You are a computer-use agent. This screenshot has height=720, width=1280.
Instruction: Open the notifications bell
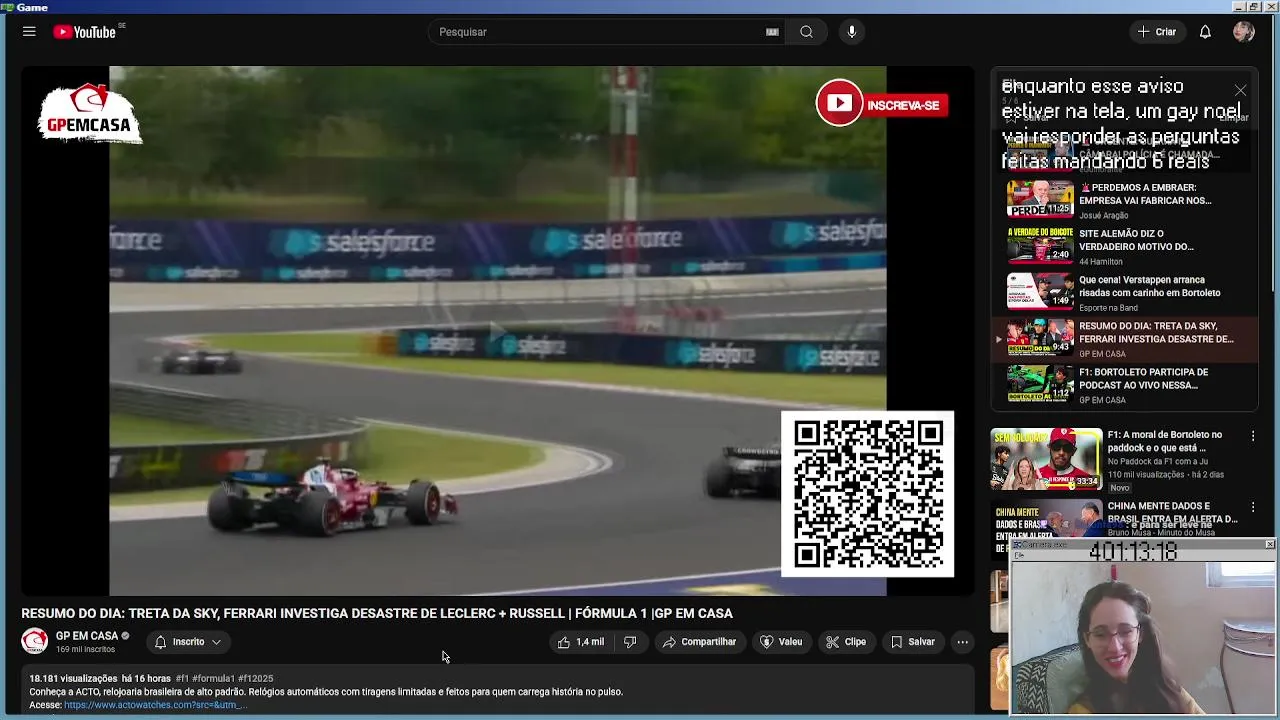1205,32
